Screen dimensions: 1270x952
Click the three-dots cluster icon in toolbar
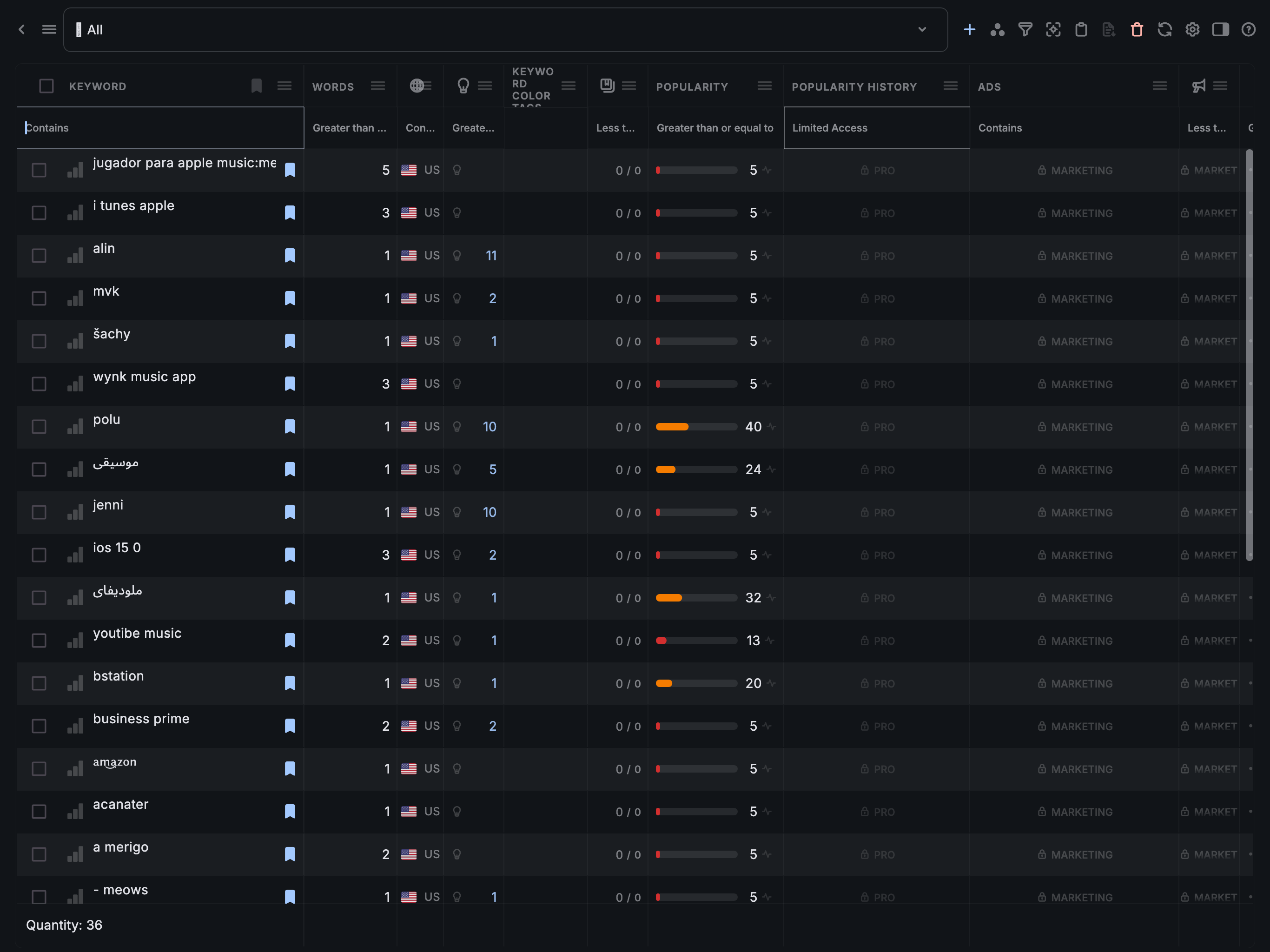click(997, 30)
